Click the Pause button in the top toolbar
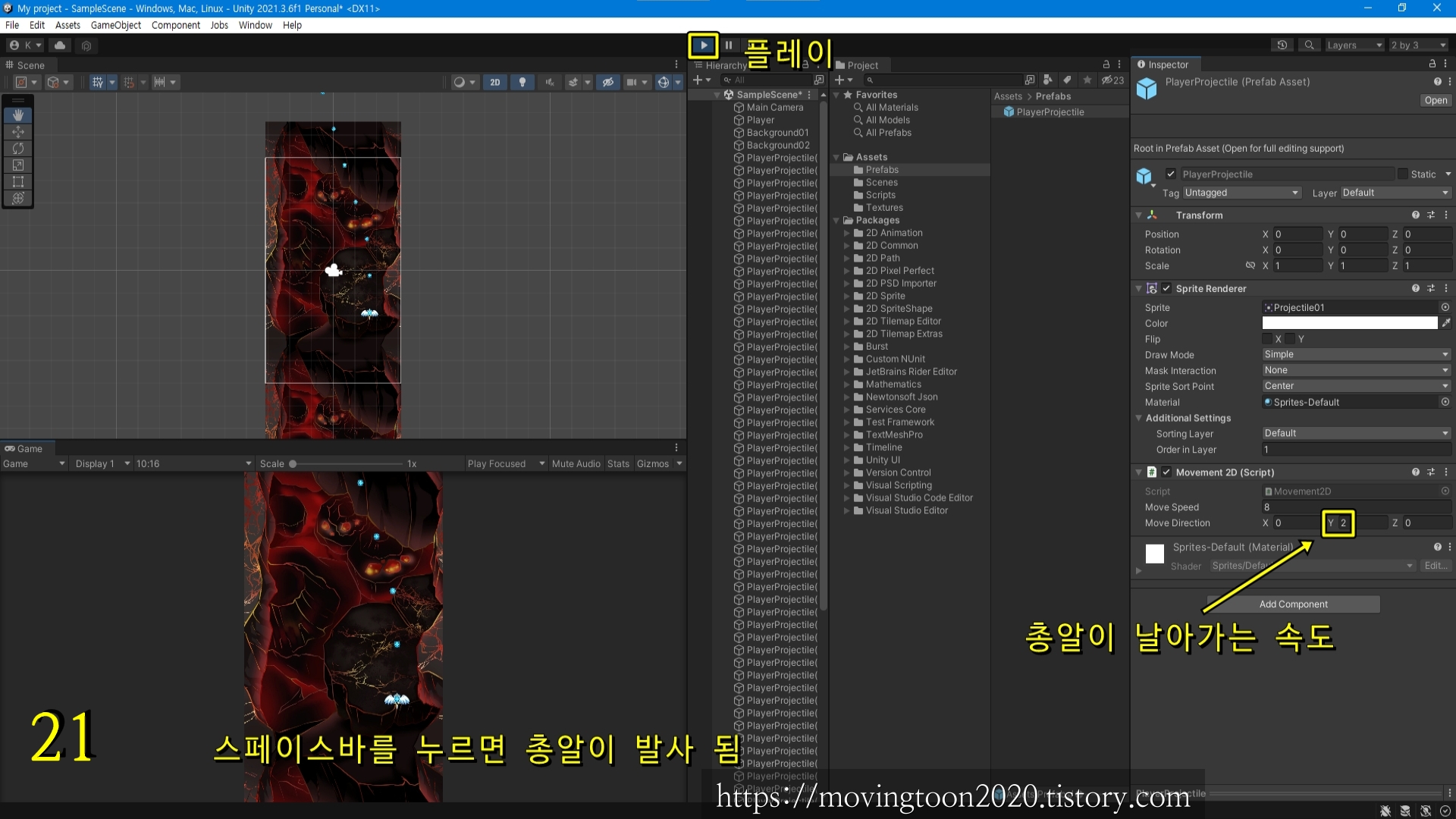The image size is (1456, 819). point(729,45)
